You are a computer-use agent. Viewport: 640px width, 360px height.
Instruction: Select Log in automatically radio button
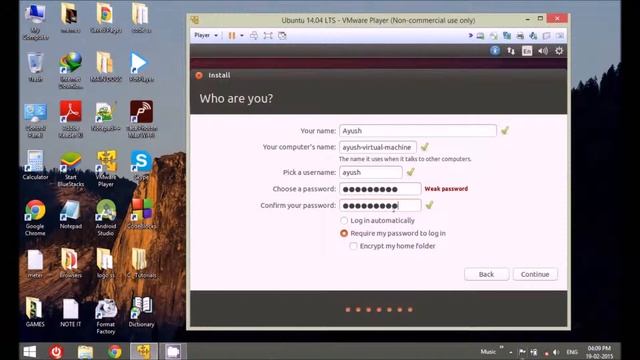click(344, 220)
